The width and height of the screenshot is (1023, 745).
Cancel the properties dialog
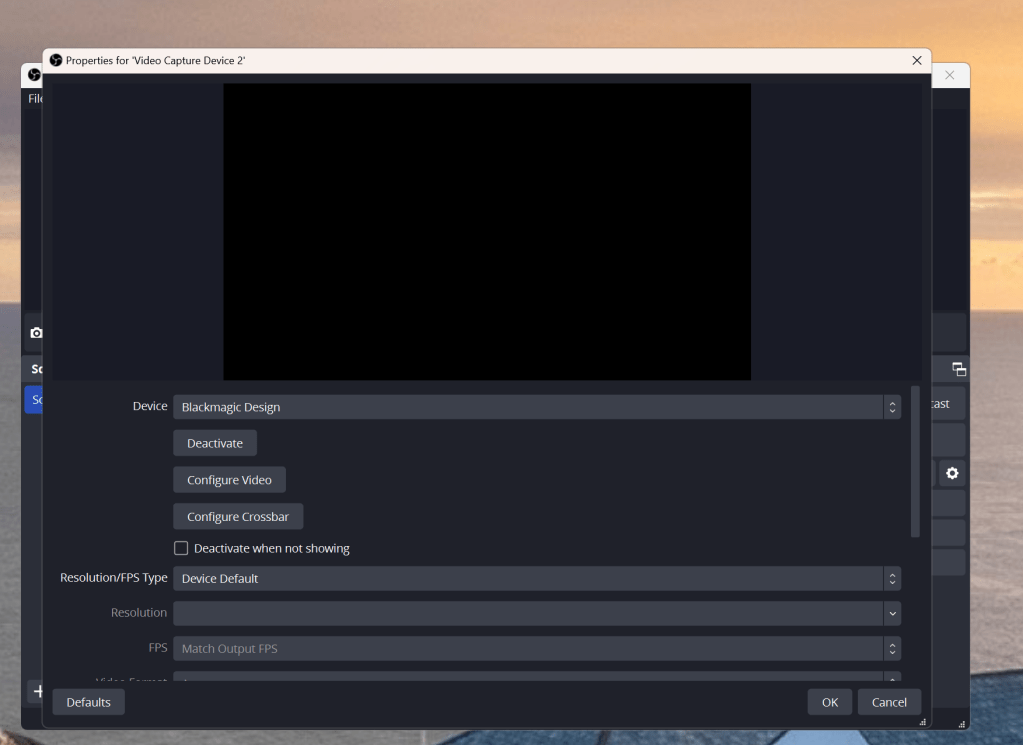point(889,703)
